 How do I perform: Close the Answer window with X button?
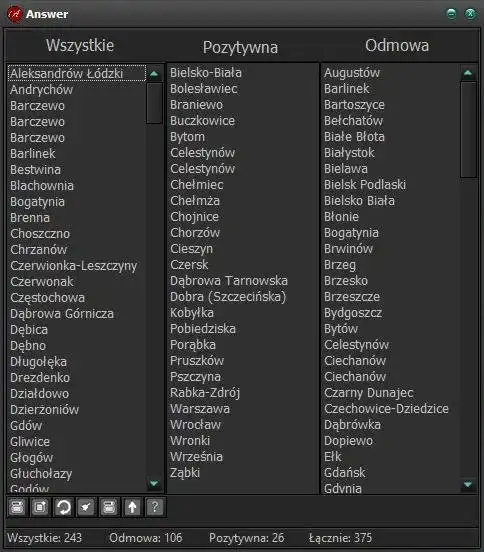tap(470, 14)
